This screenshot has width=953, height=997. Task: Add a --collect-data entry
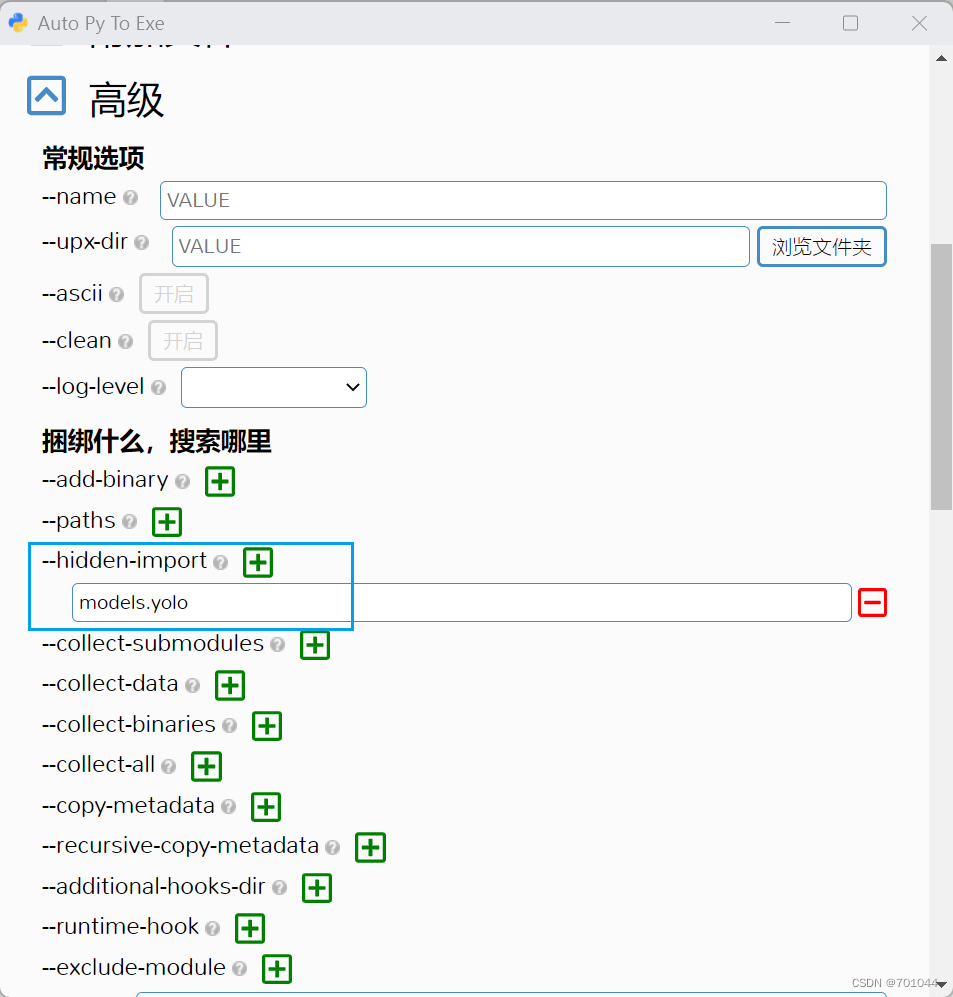point(230,685)
